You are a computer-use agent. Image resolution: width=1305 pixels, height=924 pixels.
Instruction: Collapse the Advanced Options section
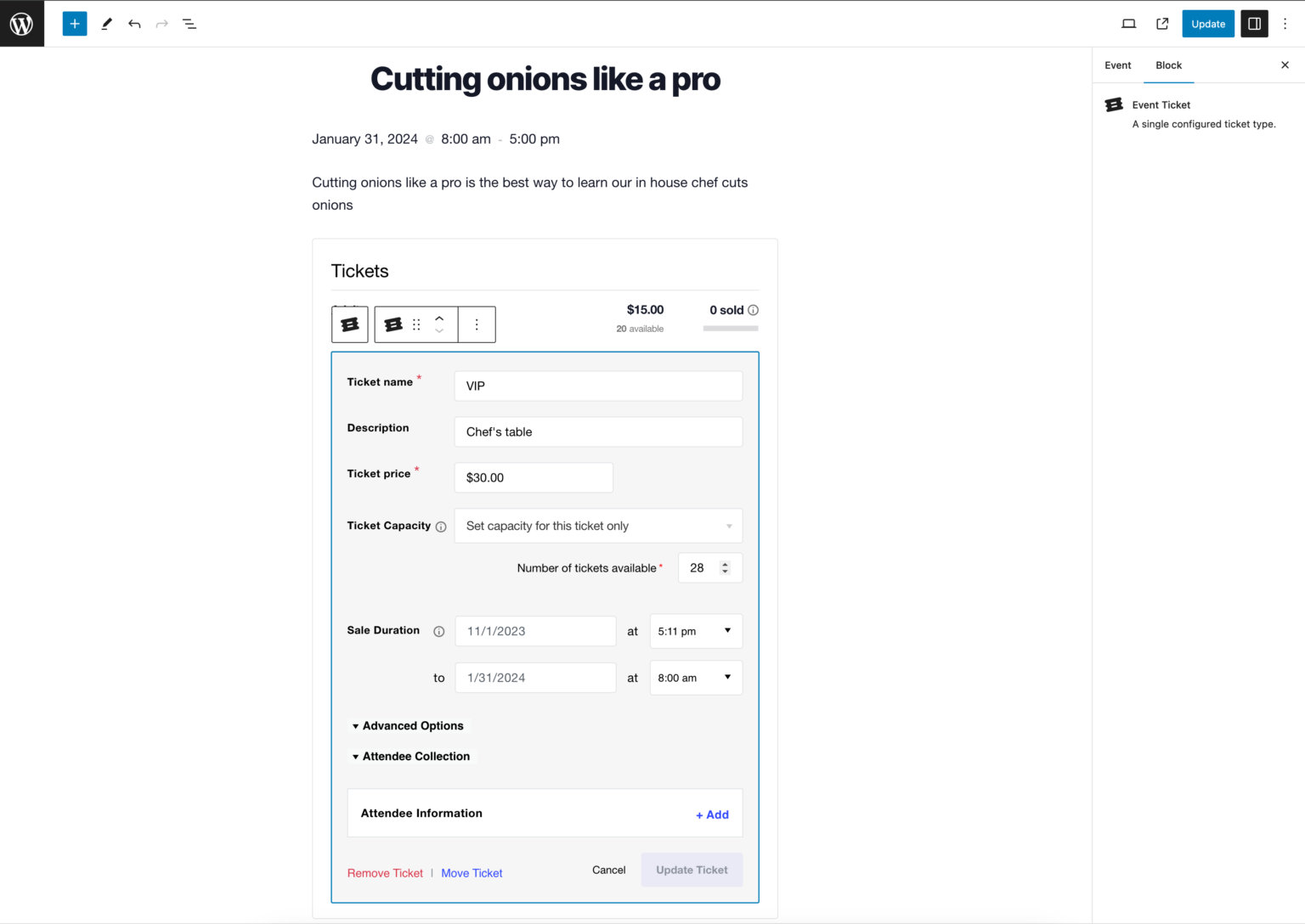[x=408, y=725]
